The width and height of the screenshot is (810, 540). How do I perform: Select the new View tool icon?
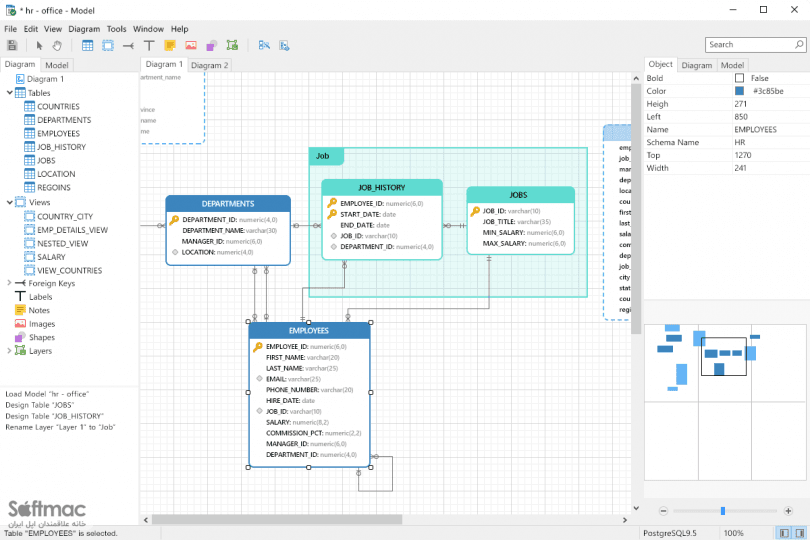pos(108,45)
